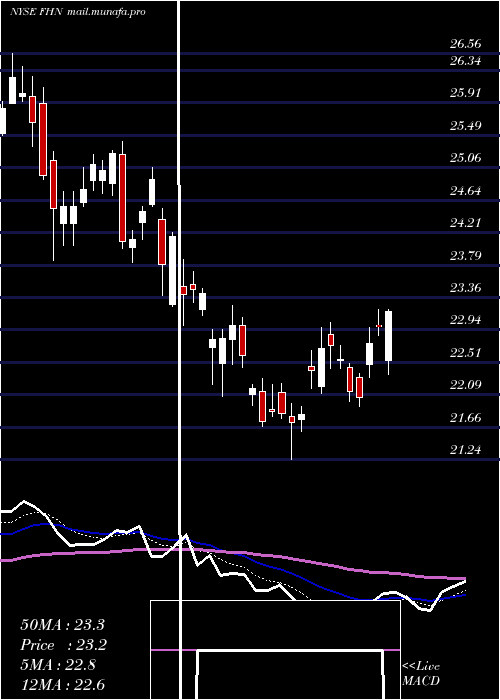Click the last white candlestick on the right
This screenshot has height=700, width=500.
point(388,336)
